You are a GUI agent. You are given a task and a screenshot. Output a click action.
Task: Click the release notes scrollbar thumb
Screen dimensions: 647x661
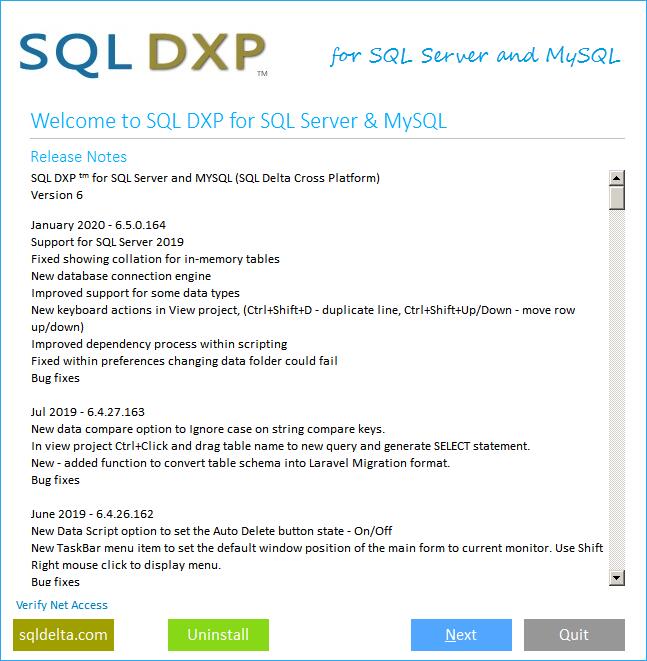pyautogui.click(x=617, y=198)
